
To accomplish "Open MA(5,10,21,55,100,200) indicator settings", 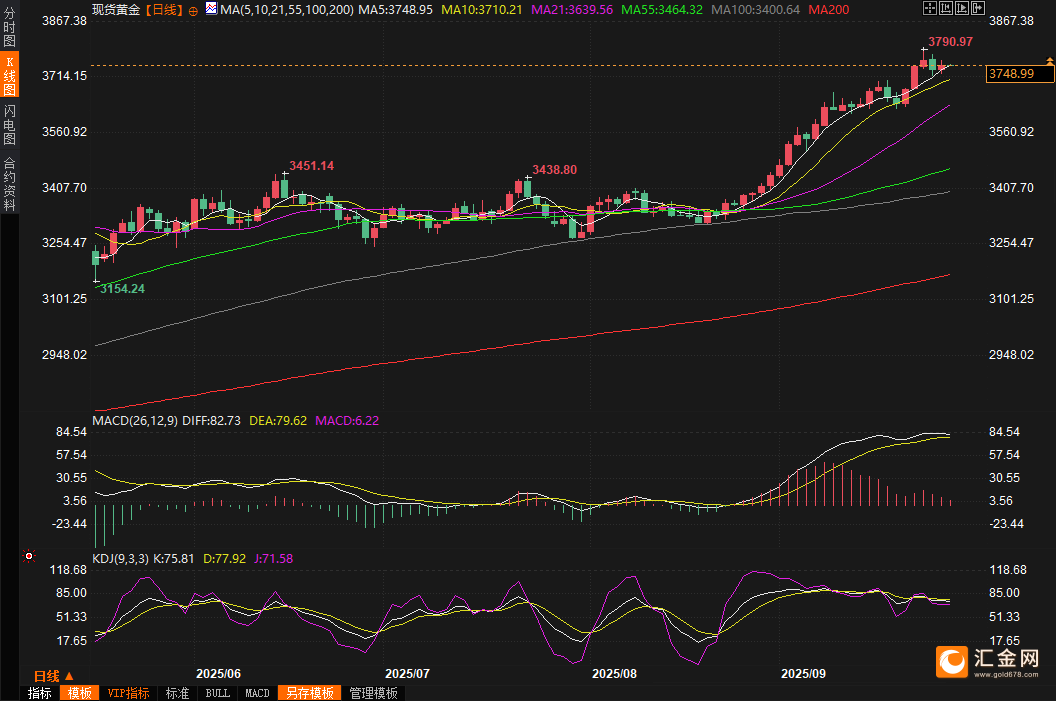I will tap(286, 9).
